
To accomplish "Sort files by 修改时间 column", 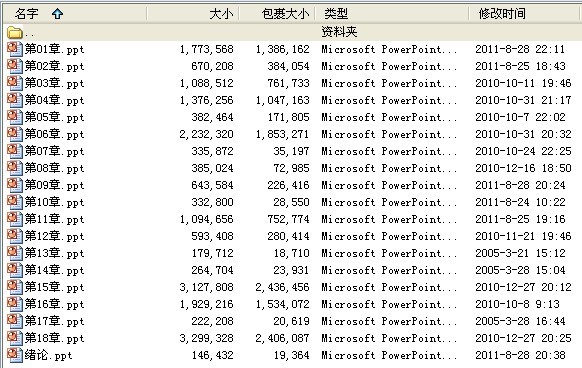I will 502,14.
